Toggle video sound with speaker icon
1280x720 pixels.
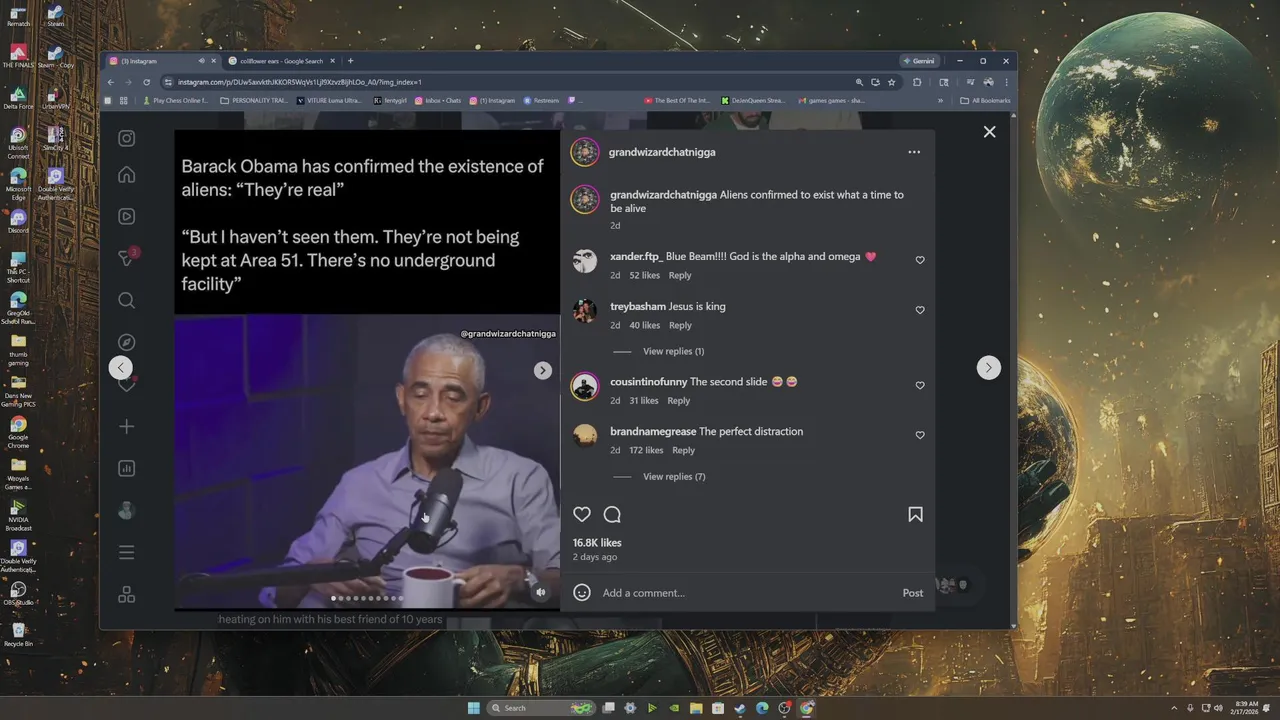click(x=540, y=592)
